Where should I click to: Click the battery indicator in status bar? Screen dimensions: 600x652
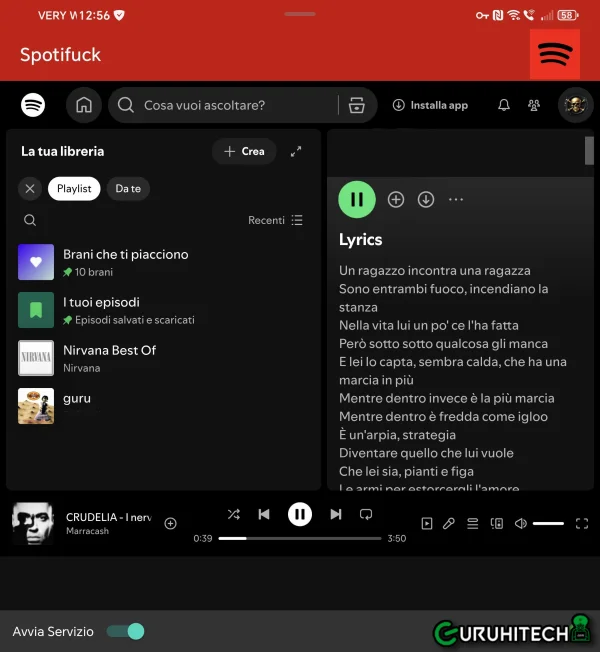coord(568,15)
